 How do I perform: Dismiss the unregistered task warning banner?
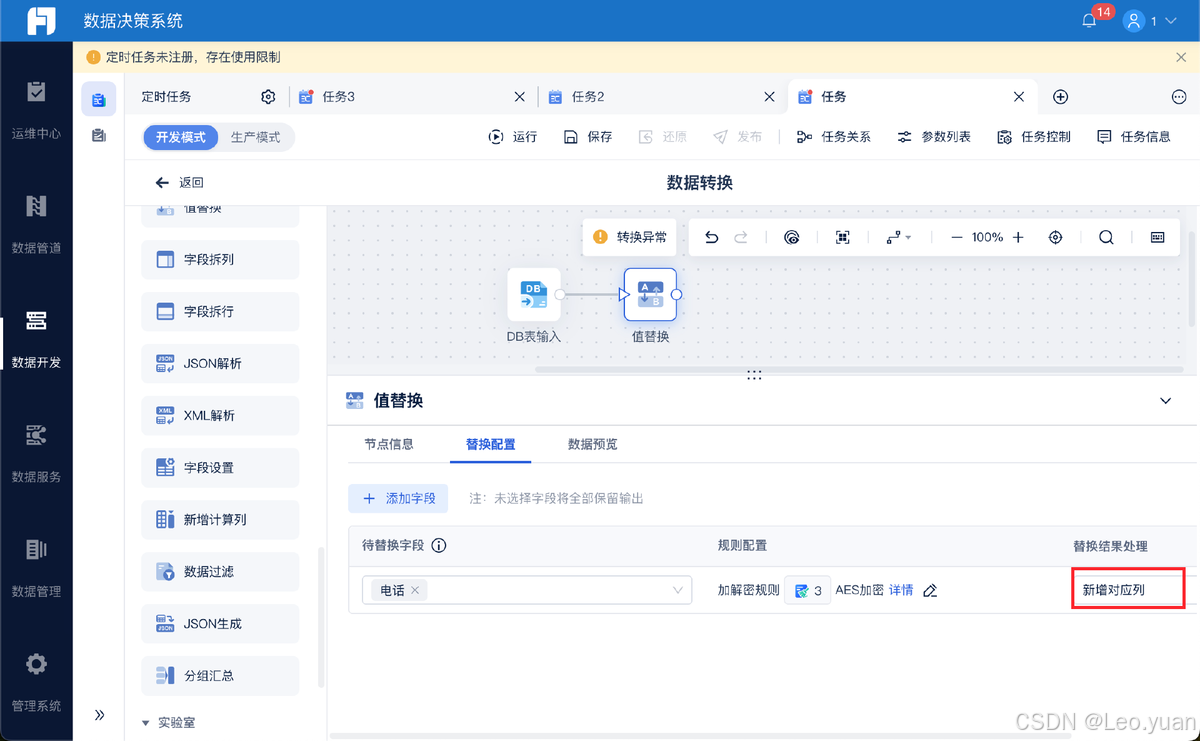click(x=1181, y=58)
